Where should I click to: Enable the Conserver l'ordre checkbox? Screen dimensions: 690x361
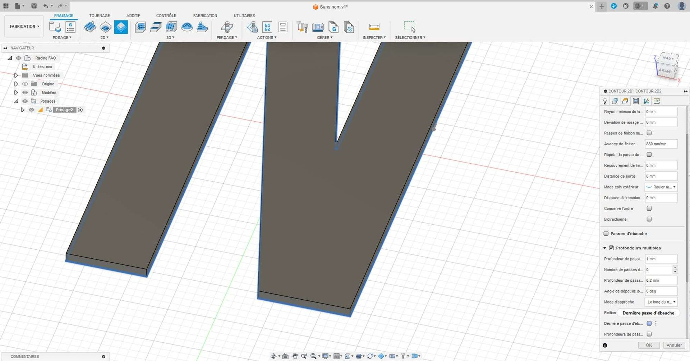(649, 208)
